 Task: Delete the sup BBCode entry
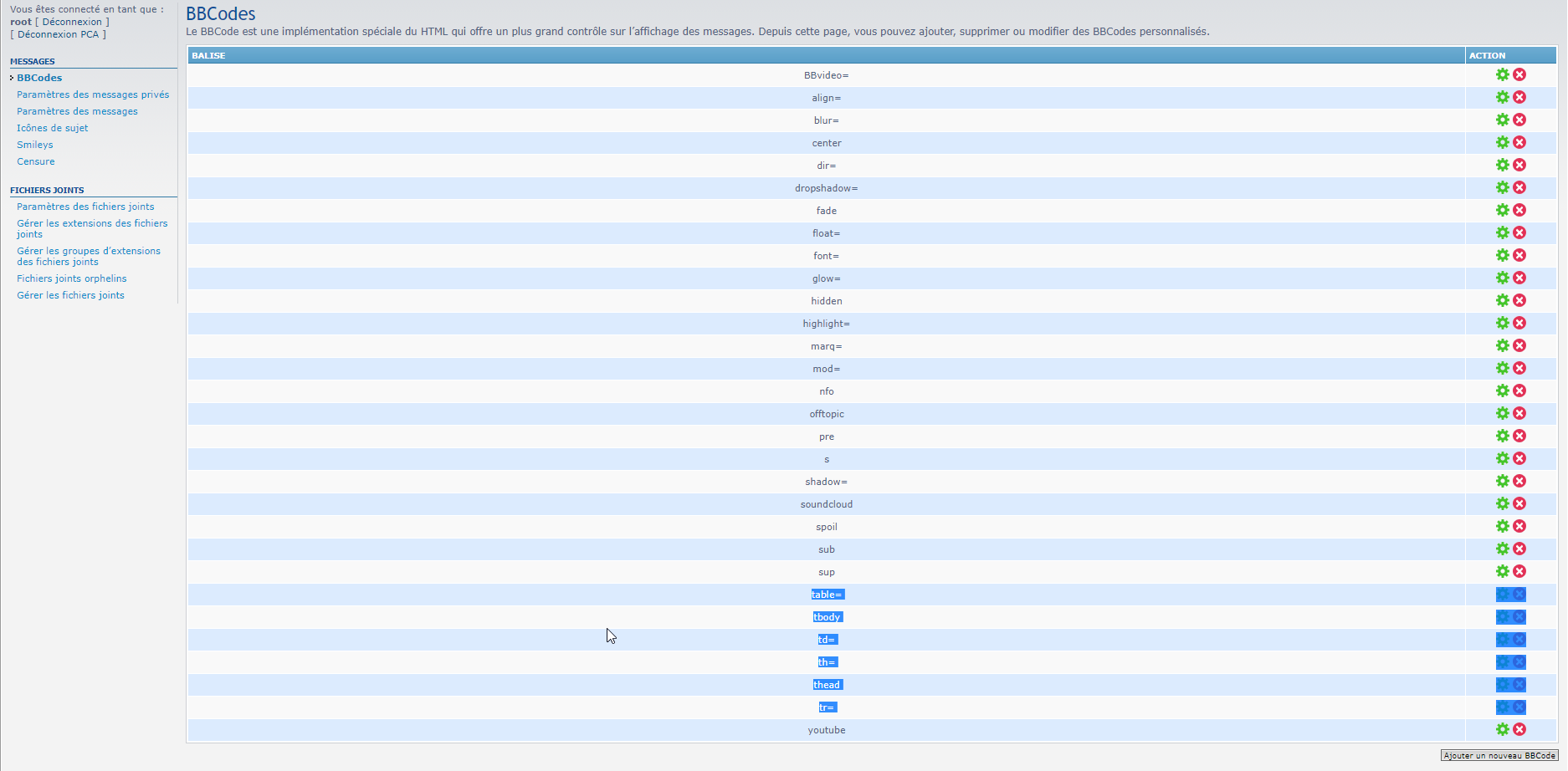[x=1519, y=571]
